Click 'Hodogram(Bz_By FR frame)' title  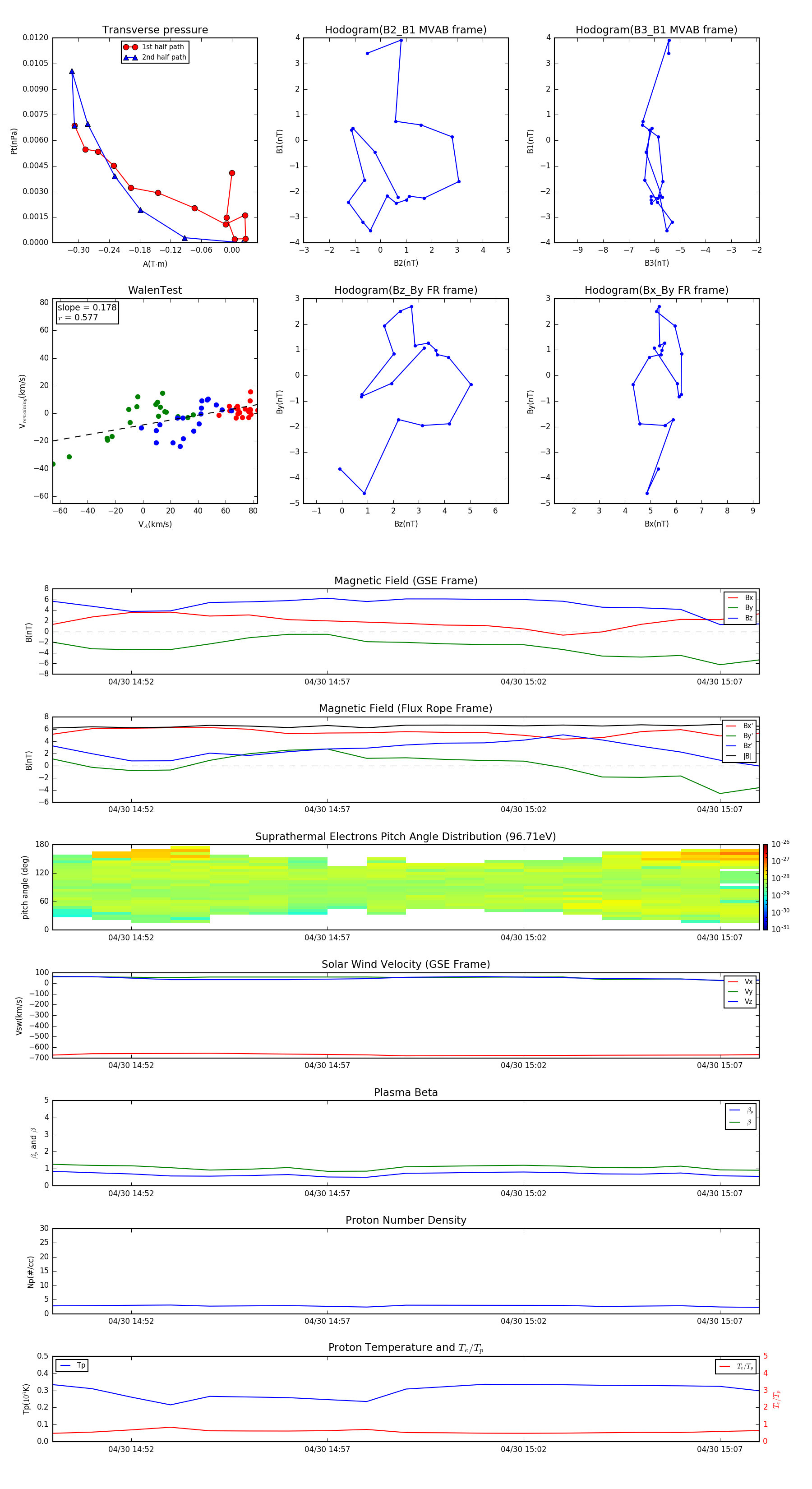click(x=406, y=290)
